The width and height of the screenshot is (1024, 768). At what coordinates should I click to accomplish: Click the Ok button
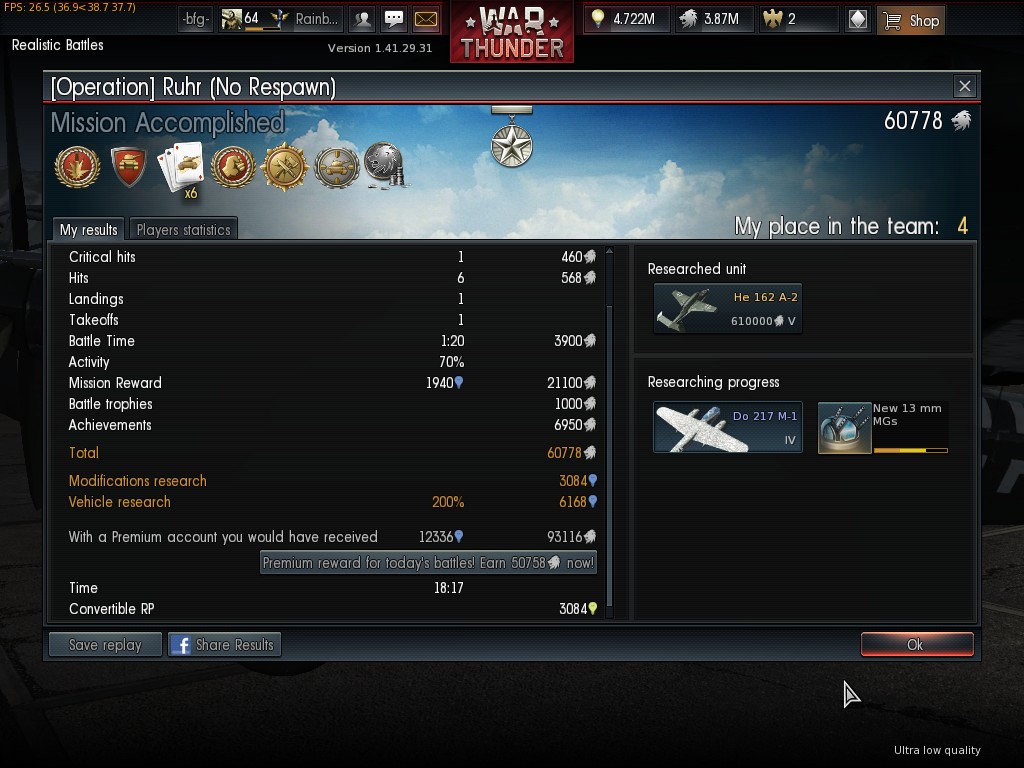click(x=917, y=645)
